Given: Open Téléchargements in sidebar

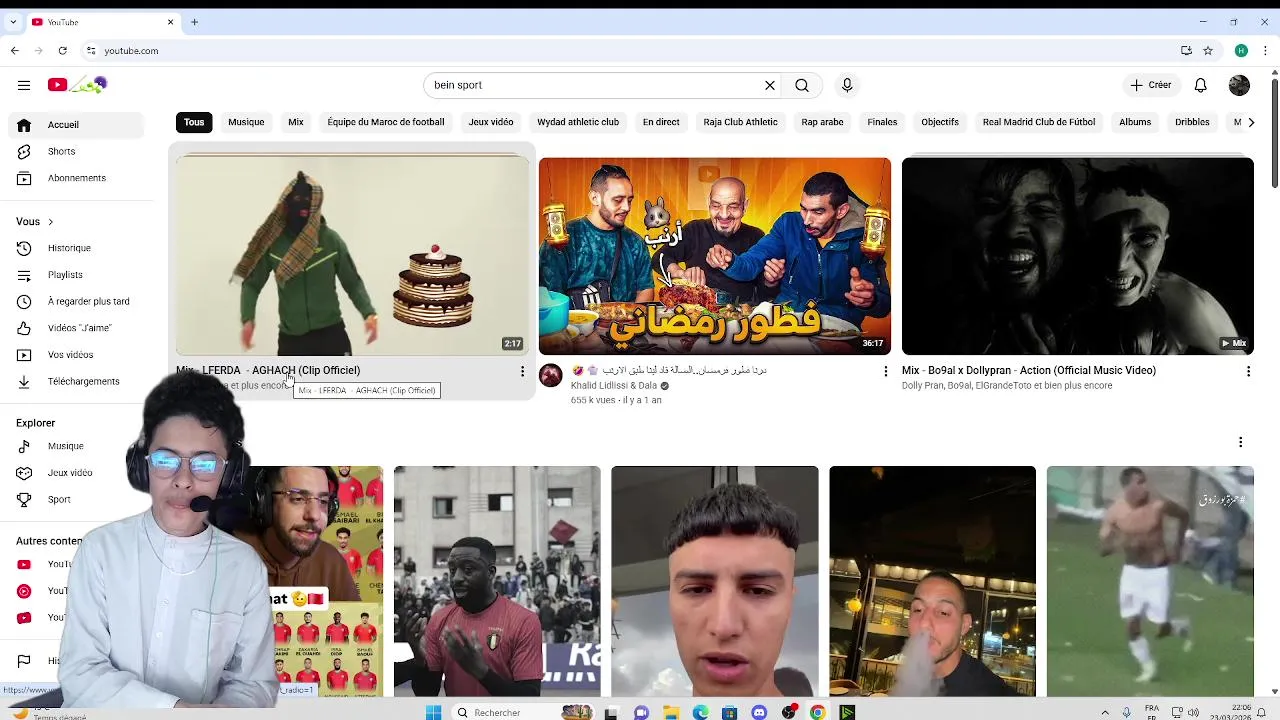Looking at the screenshot, I should click(x=77, y=381).
